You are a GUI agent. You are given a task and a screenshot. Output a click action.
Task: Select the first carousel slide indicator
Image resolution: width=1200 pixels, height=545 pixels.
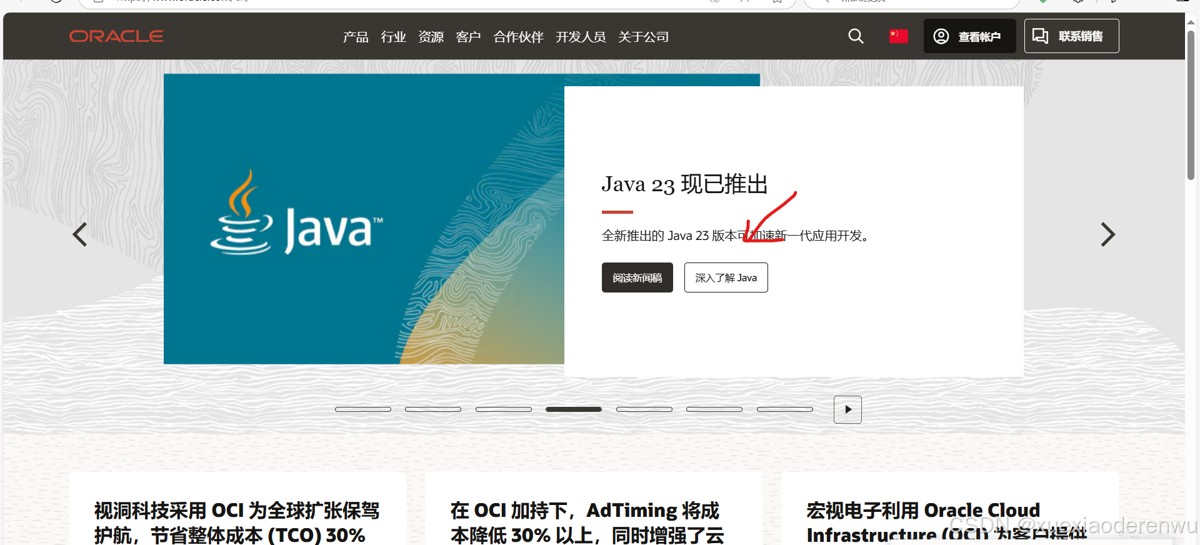click(x=363, y=409)
